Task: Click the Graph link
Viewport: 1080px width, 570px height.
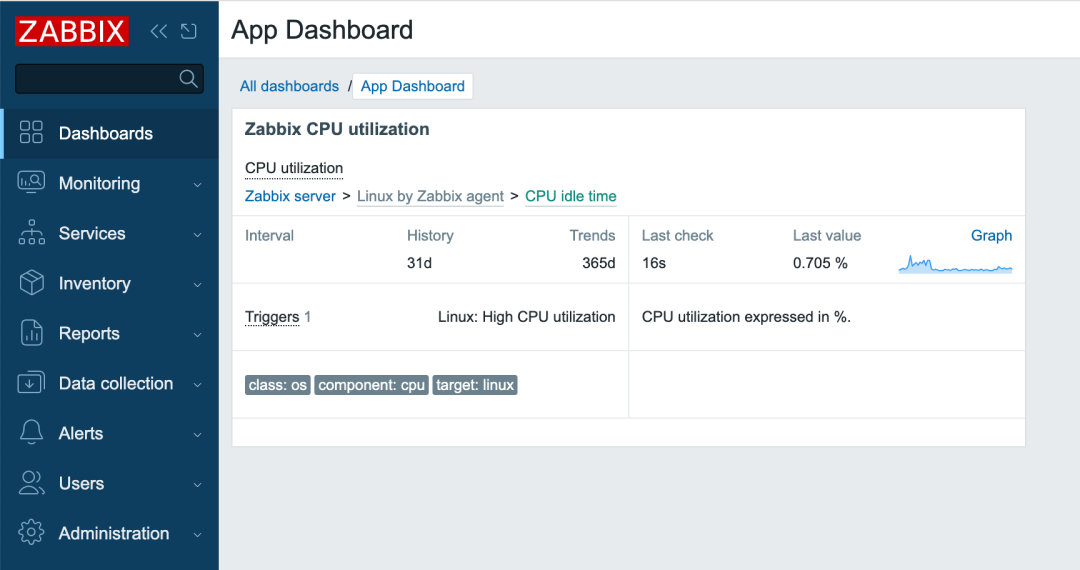Action: click(x=991, y=236)
